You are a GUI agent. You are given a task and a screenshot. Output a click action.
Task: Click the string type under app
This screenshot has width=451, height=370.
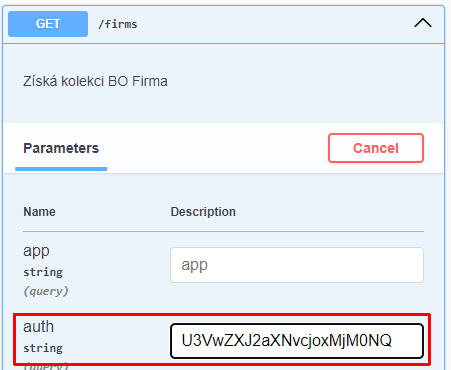click(43, 272)
